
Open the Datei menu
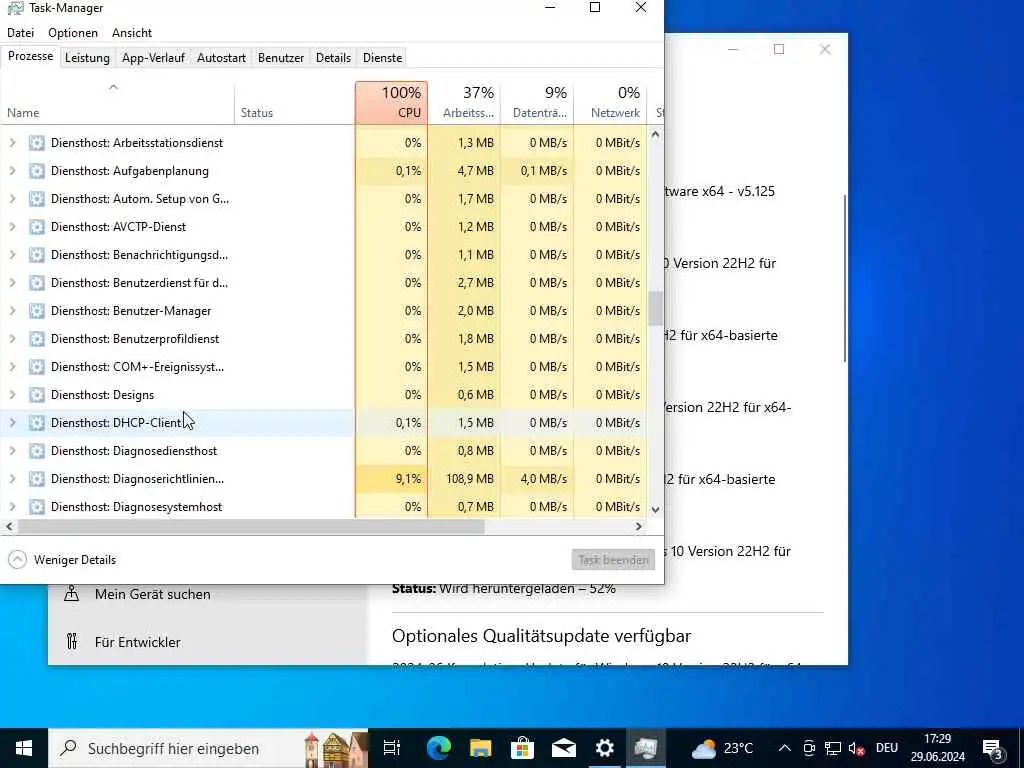20,33
